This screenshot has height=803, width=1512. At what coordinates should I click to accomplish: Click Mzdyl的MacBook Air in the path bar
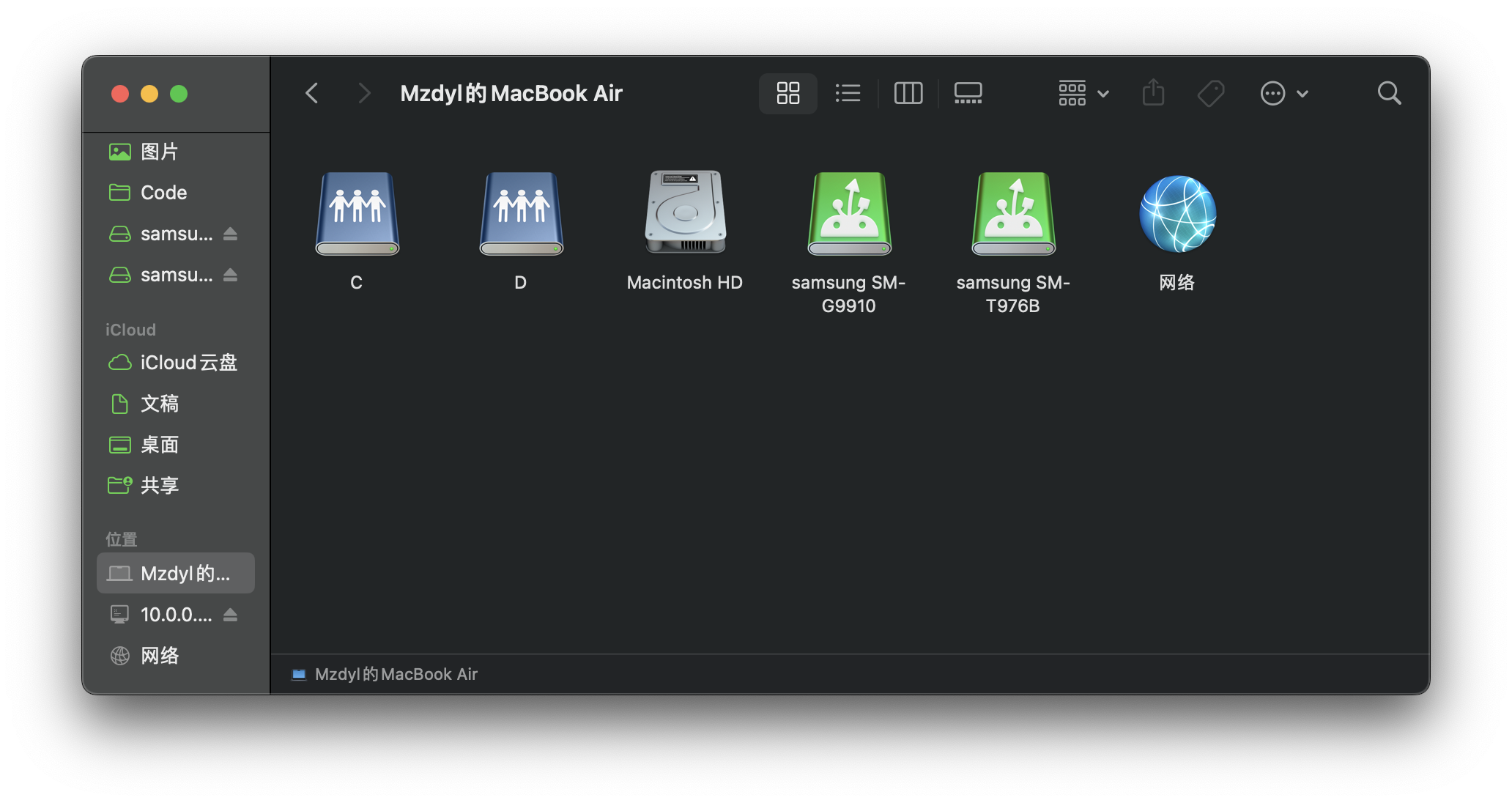[x=395, y=674]
